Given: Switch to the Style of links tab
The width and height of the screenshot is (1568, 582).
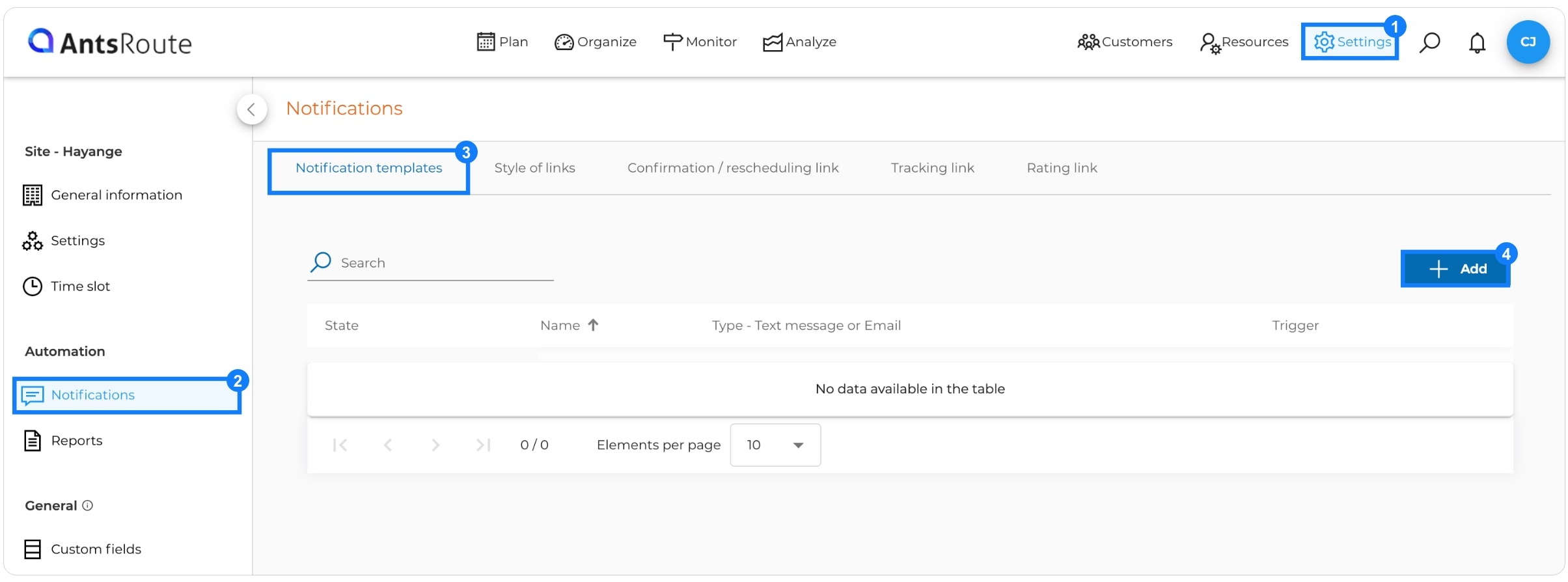Looking at the screenshot, I should pos(534,168).
